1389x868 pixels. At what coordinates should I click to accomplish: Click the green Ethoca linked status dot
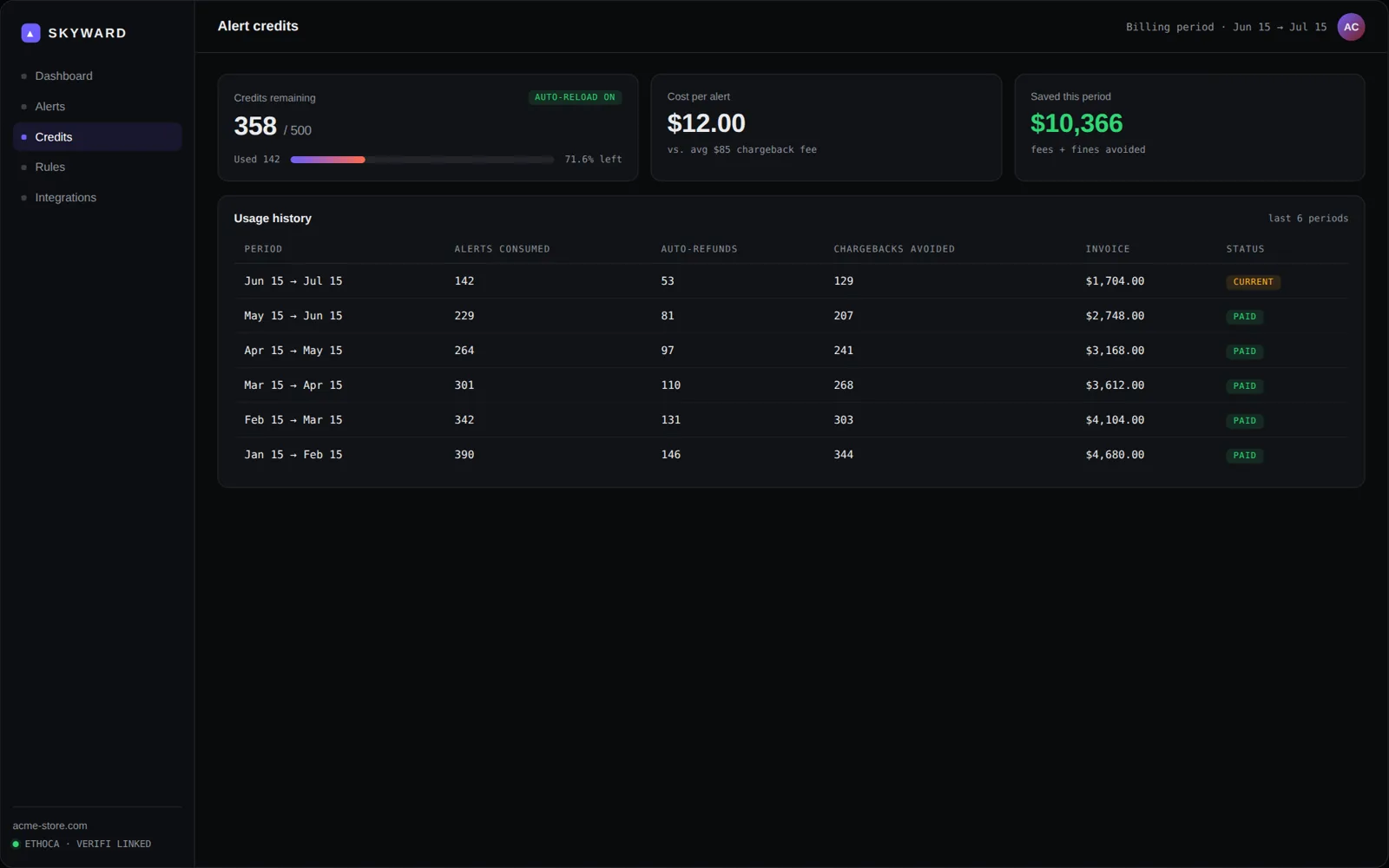coord(16,844)
